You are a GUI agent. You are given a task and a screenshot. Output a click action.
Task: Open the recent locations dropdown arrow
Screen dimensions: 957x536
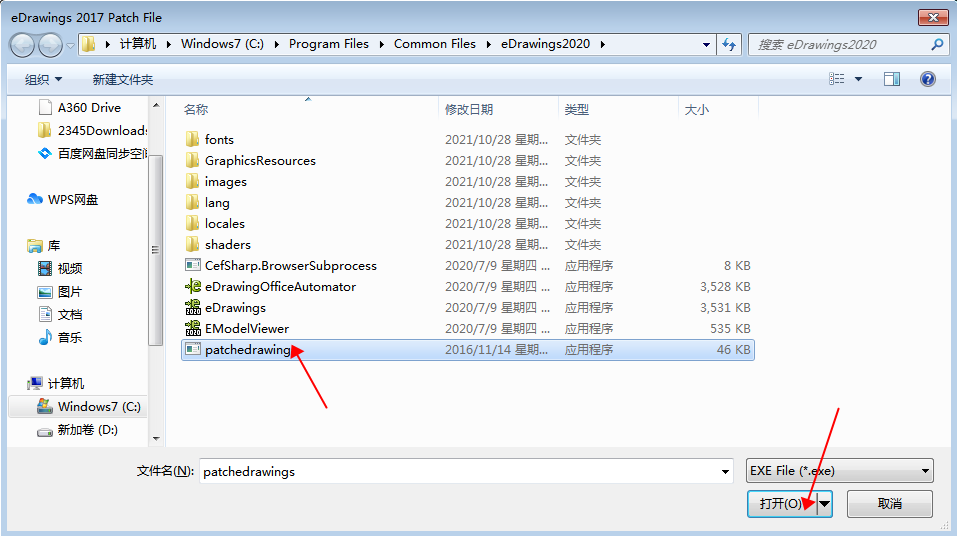click(70, 45)
